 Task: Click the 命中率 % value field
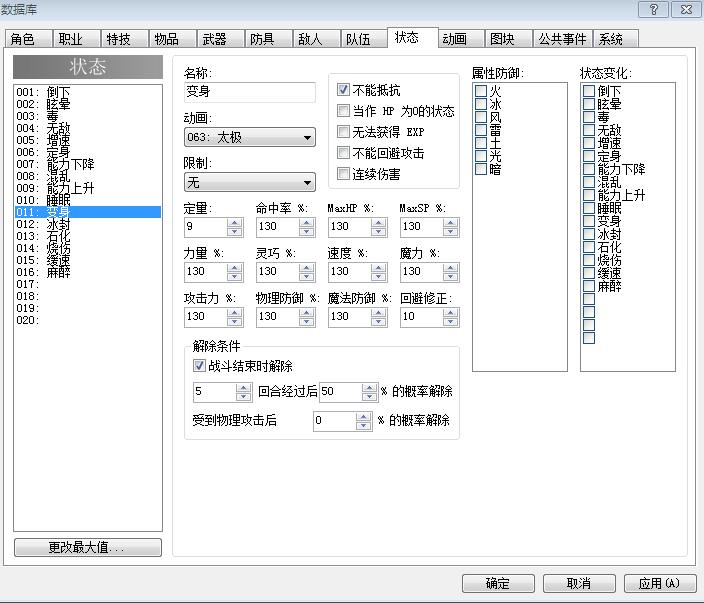pyautogui.click(x=277, y=227)
